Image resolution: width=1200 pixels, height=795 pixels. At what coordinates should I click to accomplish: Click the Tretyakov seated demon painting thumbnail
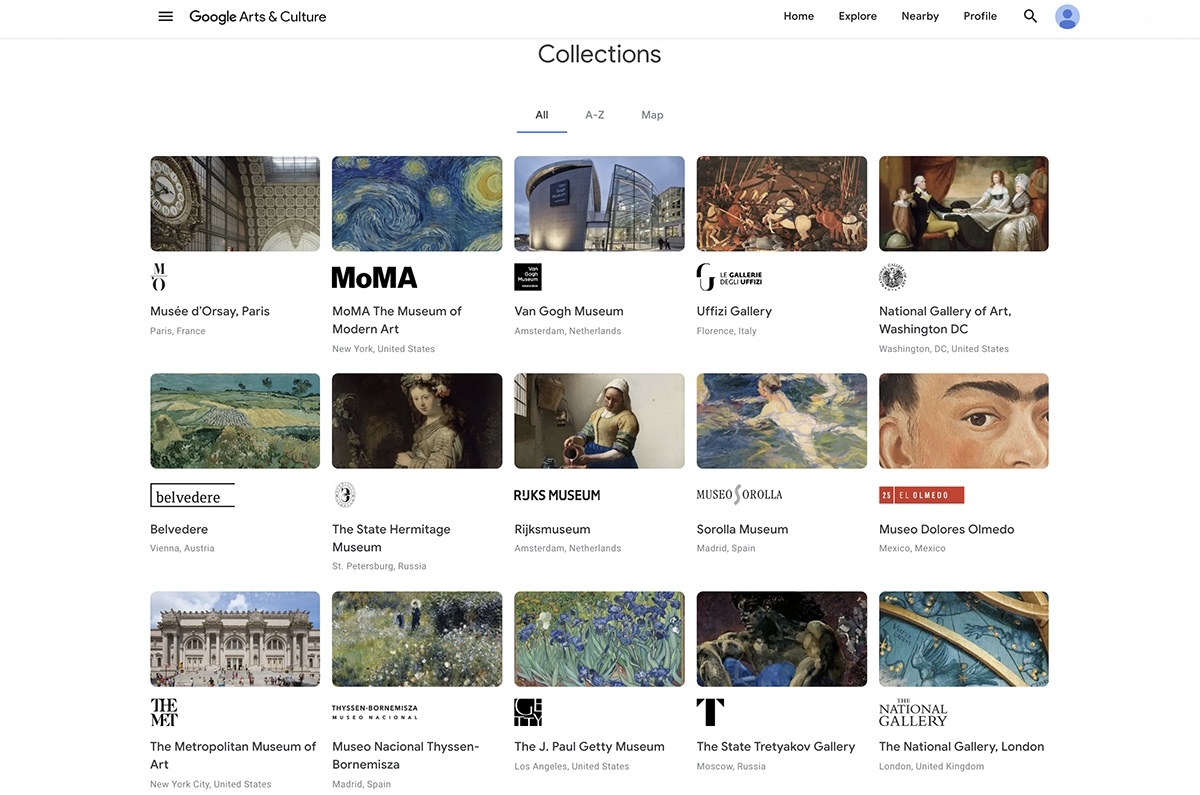click(x=782, y=639)
